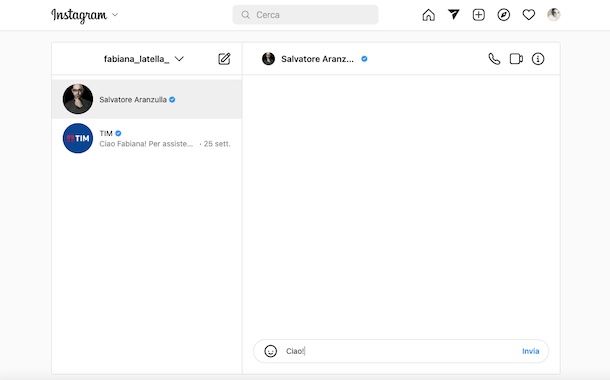Open profile via Salvatore Aranz... header name
The width and height of the screenshot is (610, 380).
[x=317, y=59]
